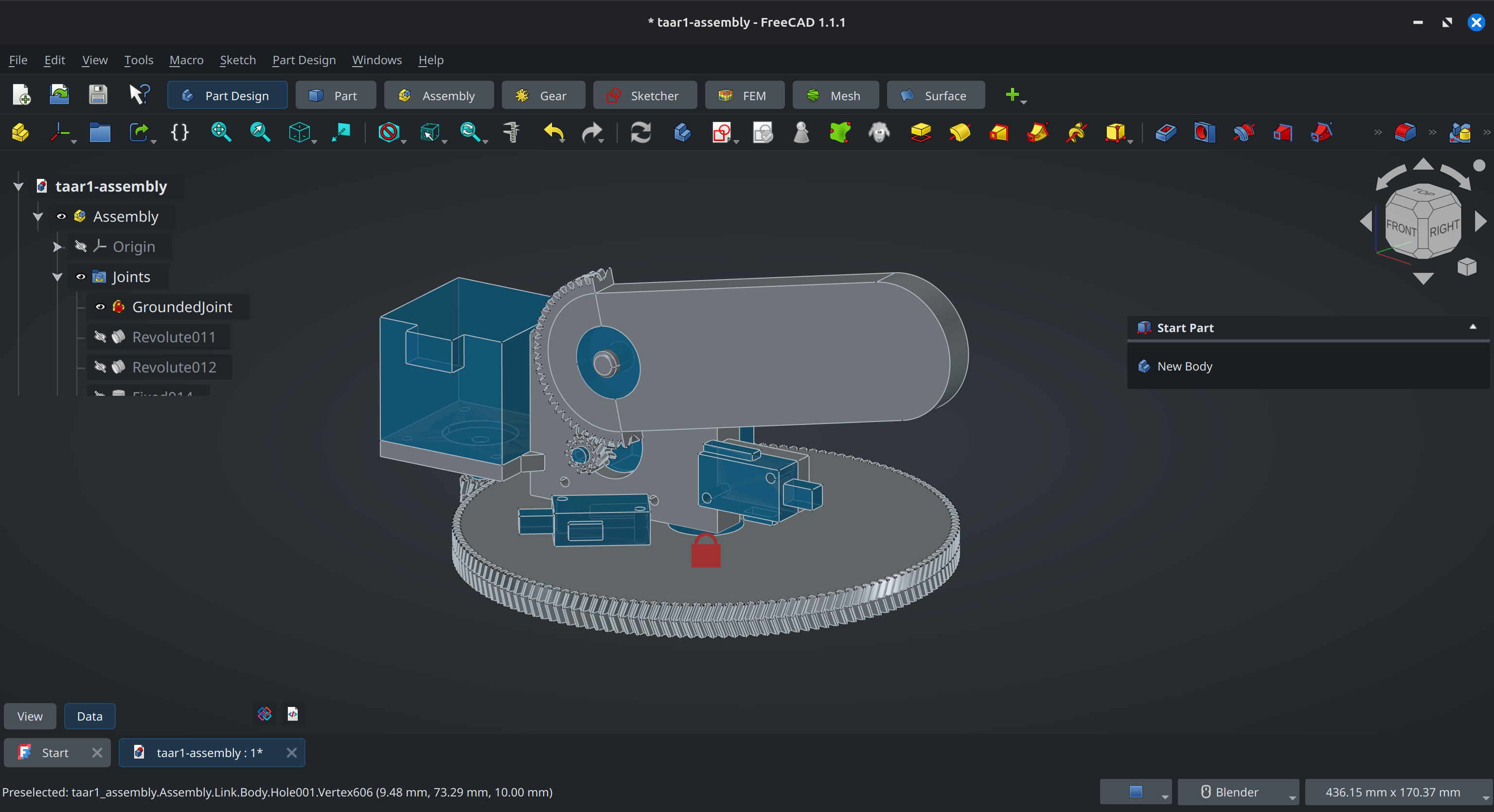Open the Blender navigation style dropdown
The width and height of the screenshot is (1494, 812).
[x=1238, y=792]
